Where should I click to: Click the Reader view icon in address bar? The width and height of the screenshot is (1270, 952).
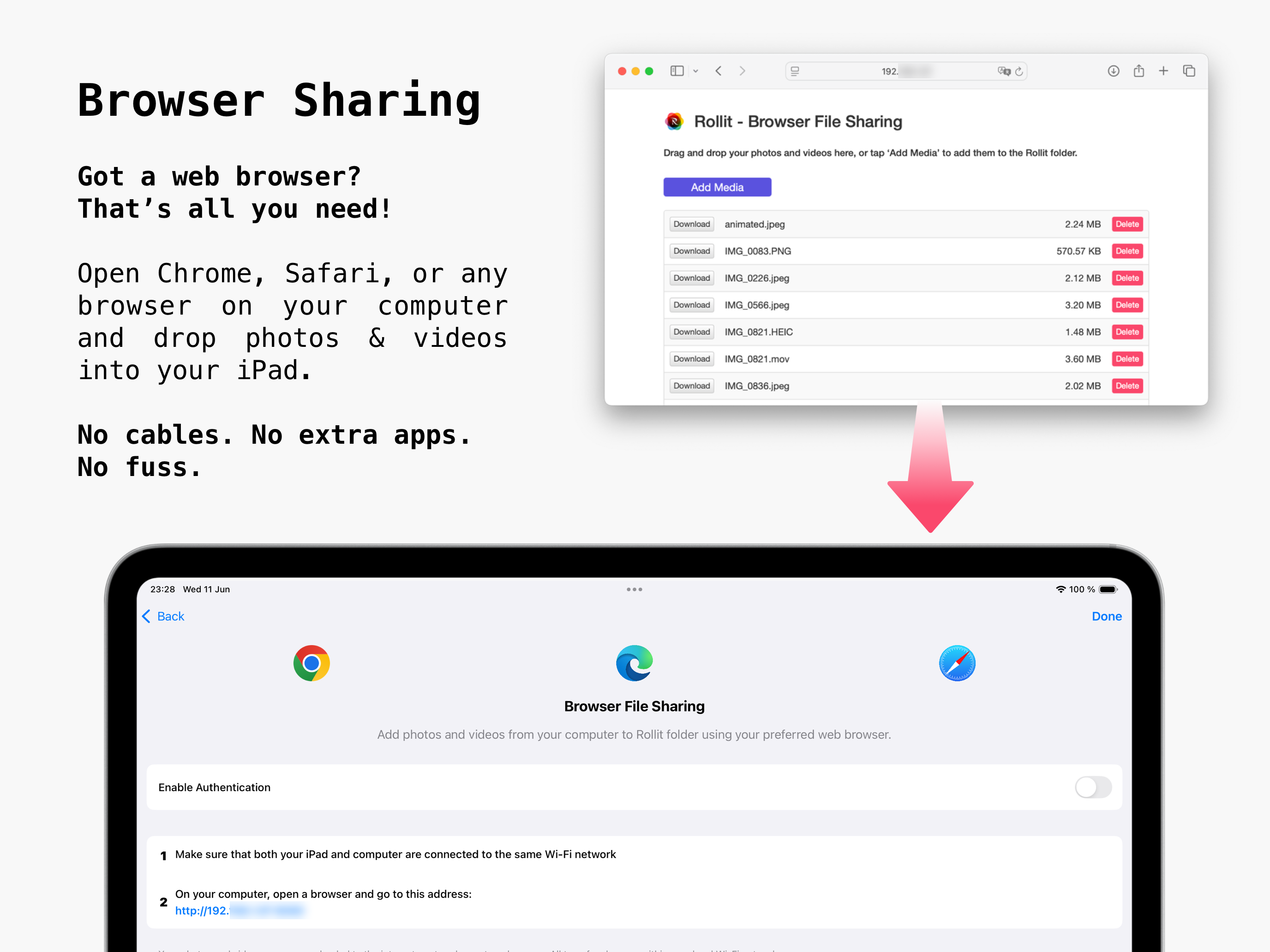[795, 71]
